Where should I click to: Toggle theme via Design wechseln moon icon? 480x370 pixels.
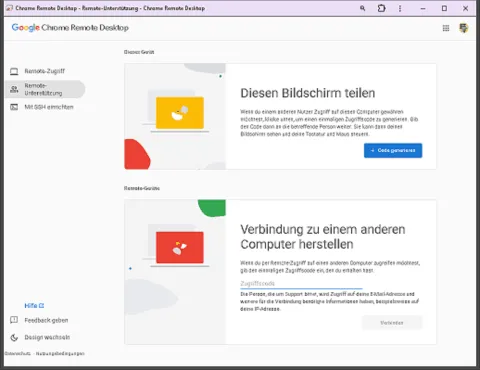point(14,337)
